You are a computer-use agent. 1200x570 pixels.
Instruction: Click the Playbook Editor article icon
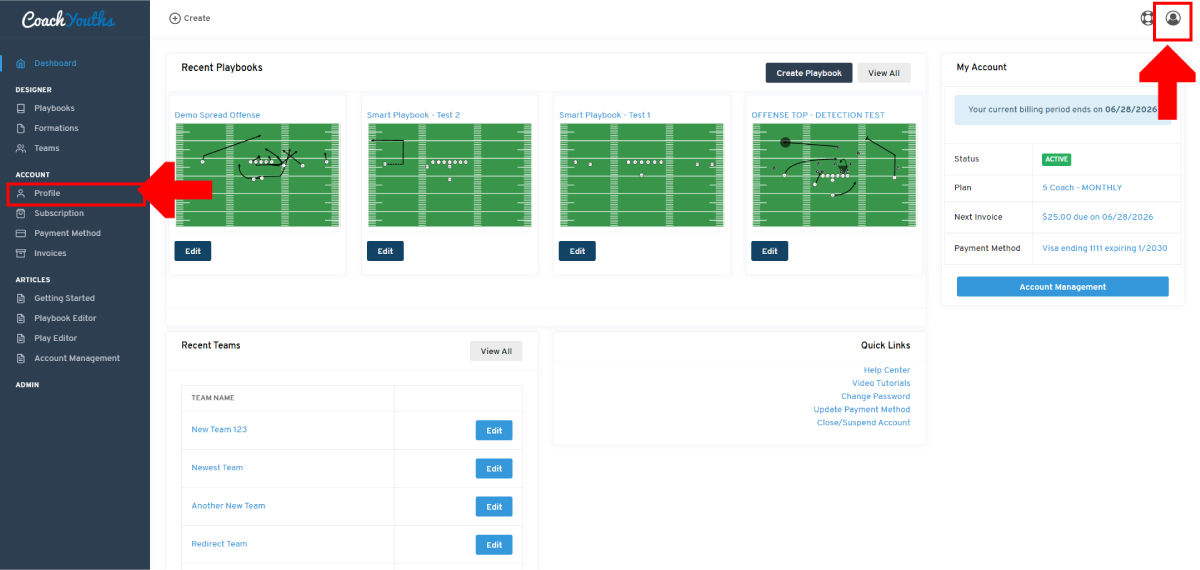[22, 318]
